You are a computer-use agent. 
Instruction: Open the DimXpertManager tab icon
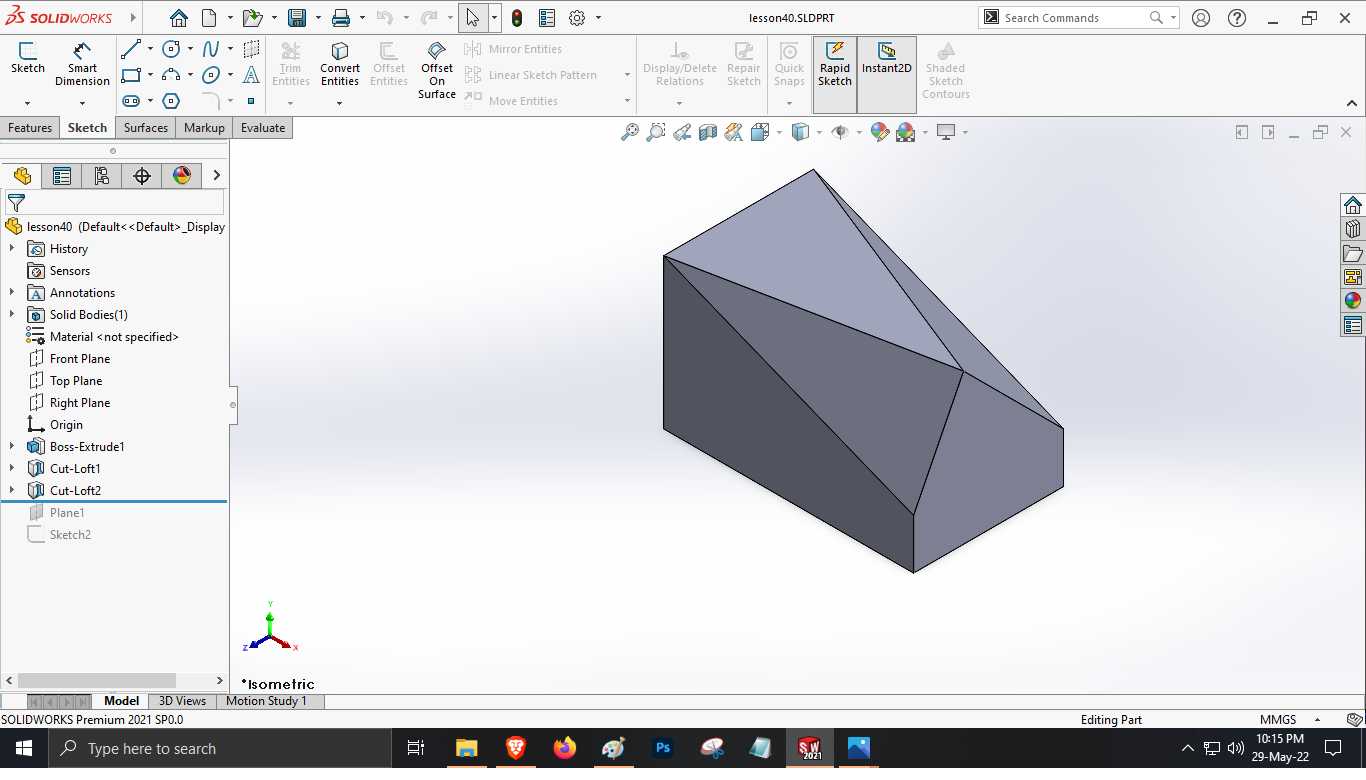coord(142,176)
